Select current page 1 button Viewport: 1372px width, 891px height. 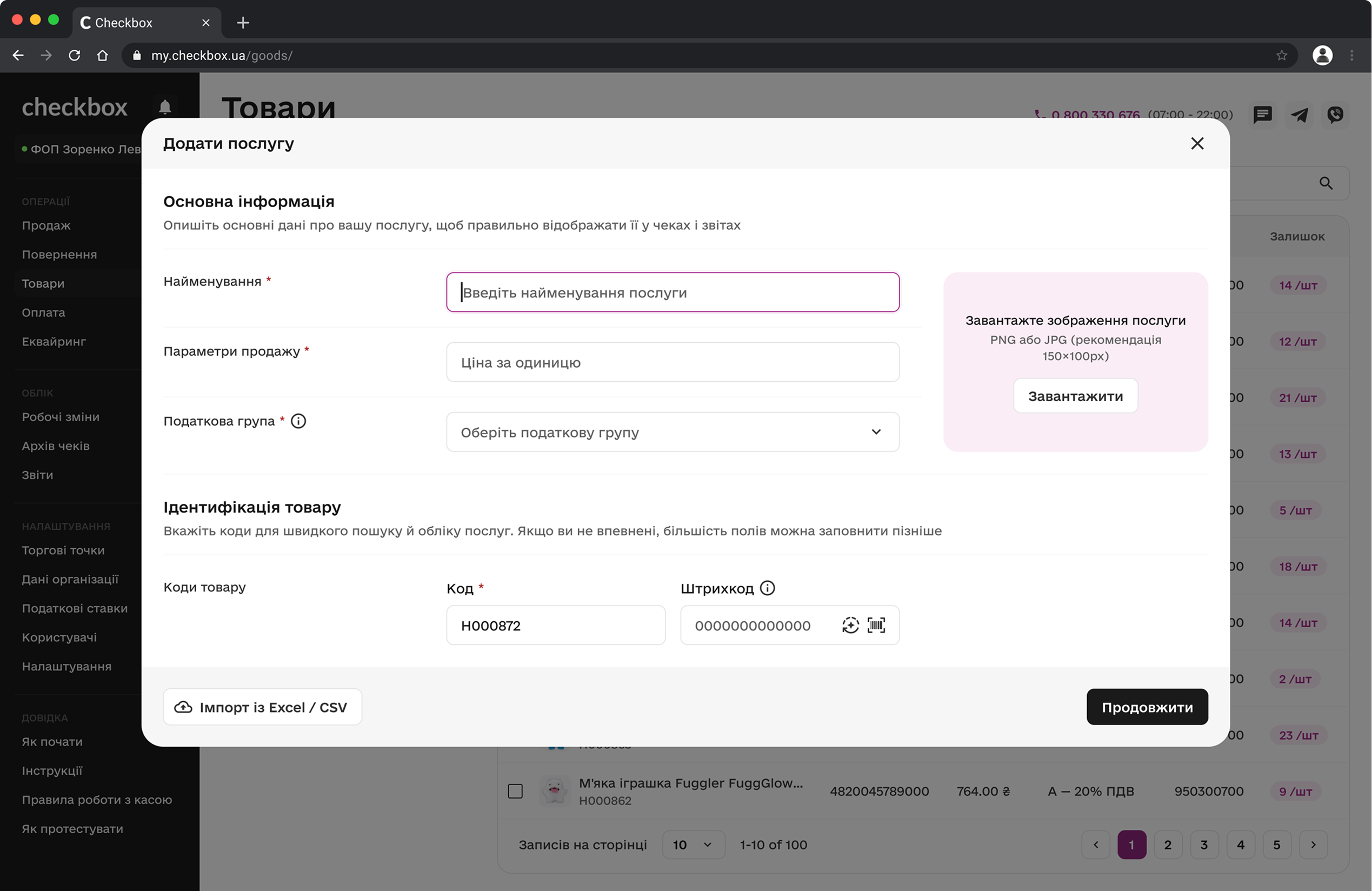(1131, 845)
